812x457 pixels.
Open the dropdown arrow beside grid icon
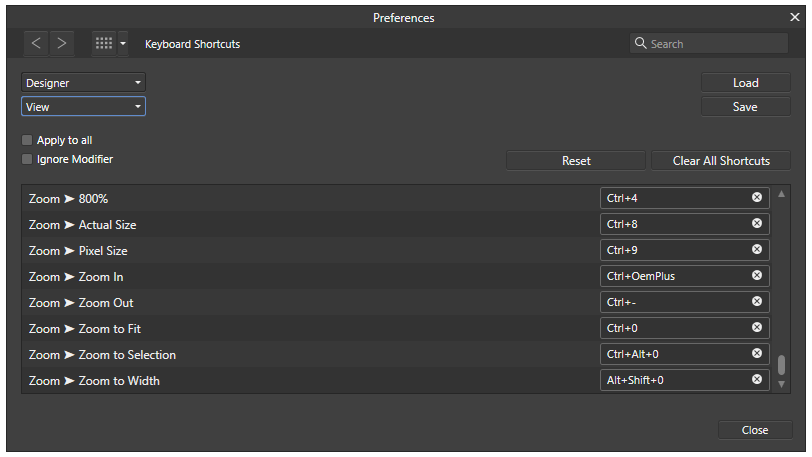[123, 44]
